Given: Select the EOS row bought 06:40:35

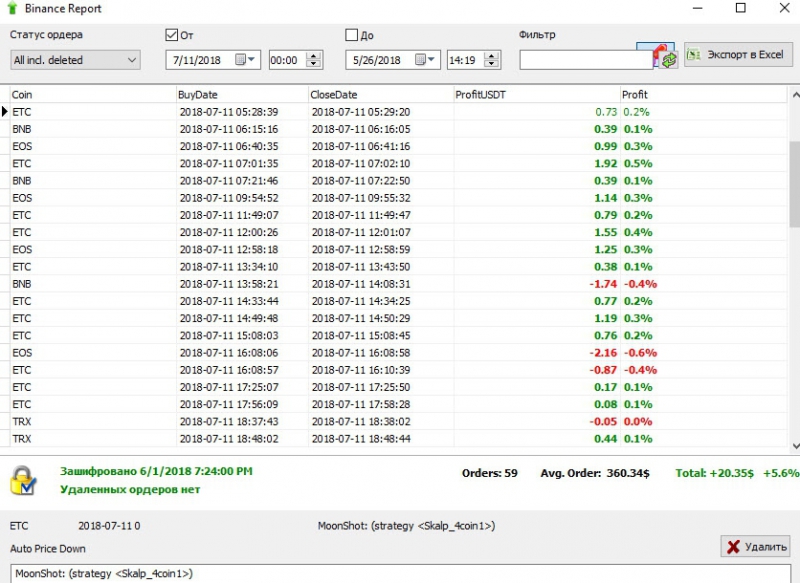Looking at the screenshot, I should point(398,146).
